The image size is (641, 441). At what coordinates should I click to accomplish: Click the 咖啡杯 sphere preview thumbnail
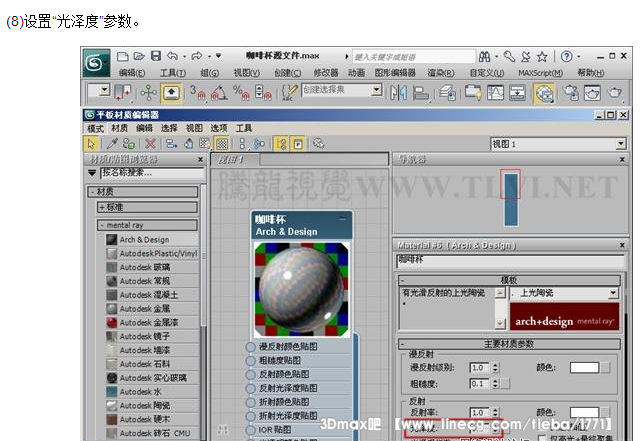pos(302,289)
